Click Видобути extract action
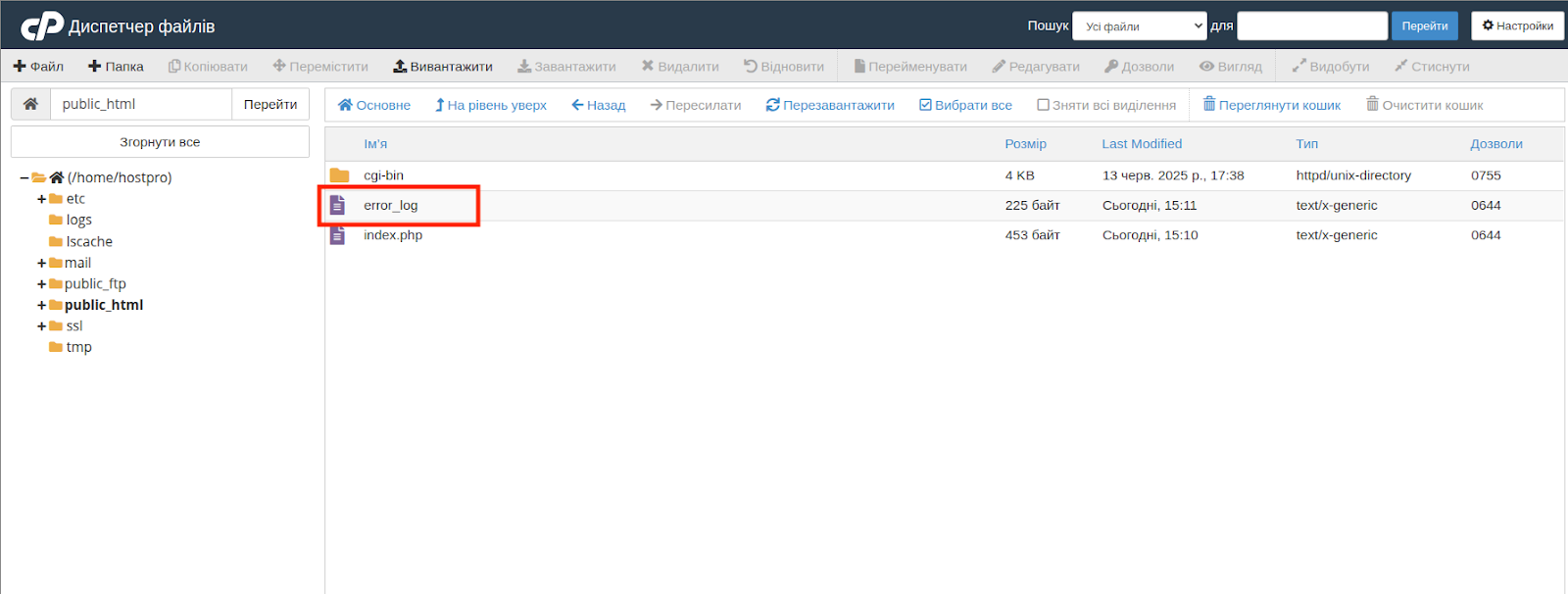Image resolution: width=1568 pixels, height=594 pixels. pos(1331,66)
